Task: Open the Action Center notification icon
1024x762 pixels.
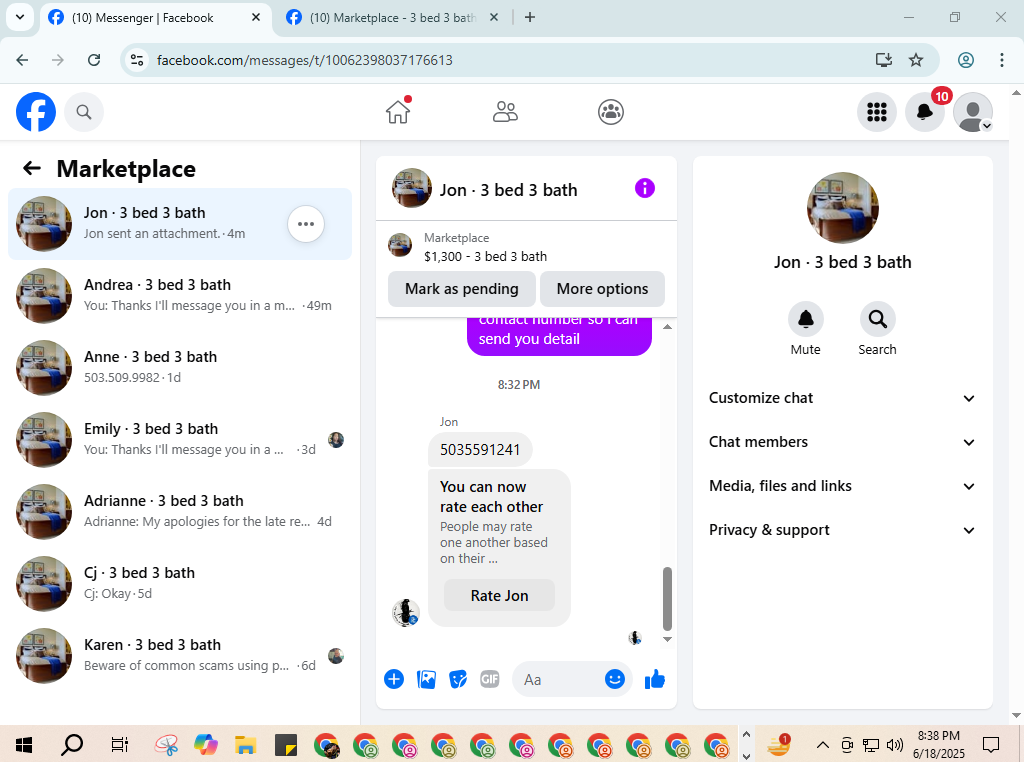Action: (991, 744)
